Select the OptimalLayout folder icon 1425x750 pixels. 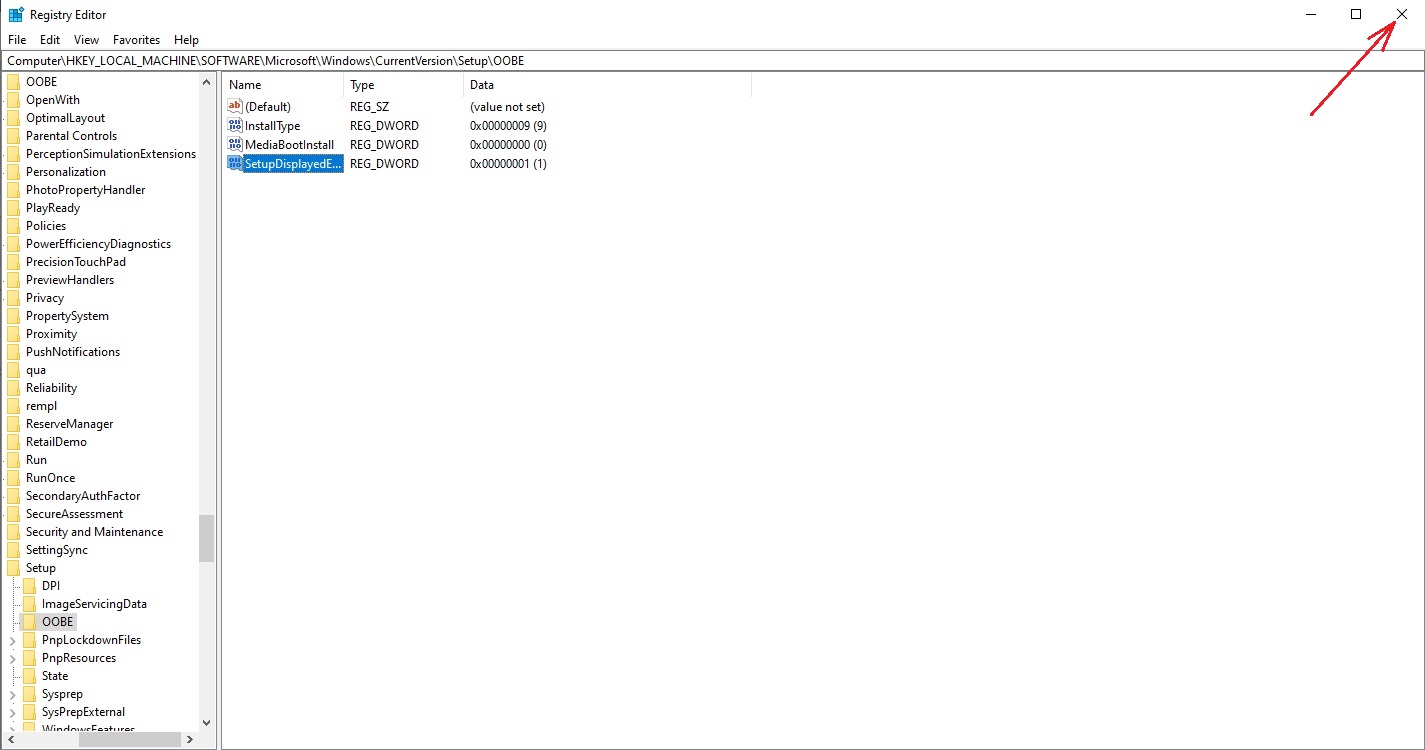point(13,118)
